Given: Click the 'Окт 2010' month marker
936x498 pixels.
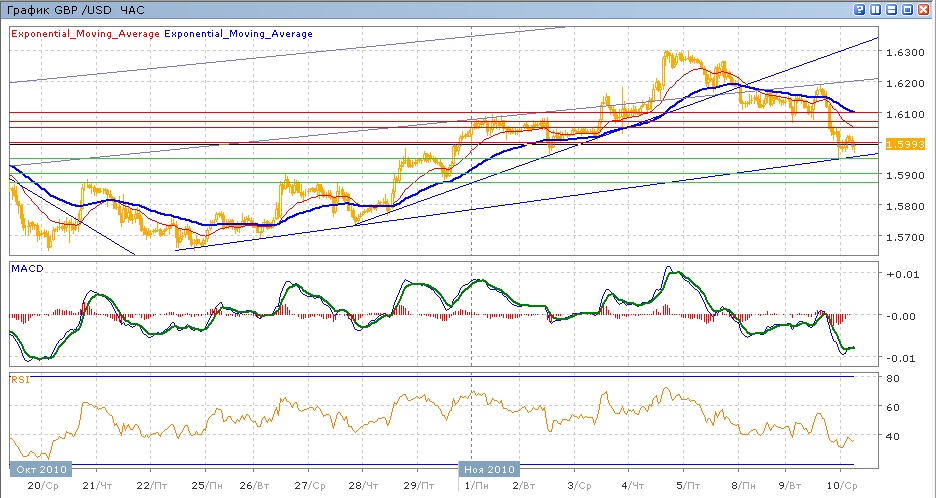Looking at the screenshot, I should pos(39,468).
